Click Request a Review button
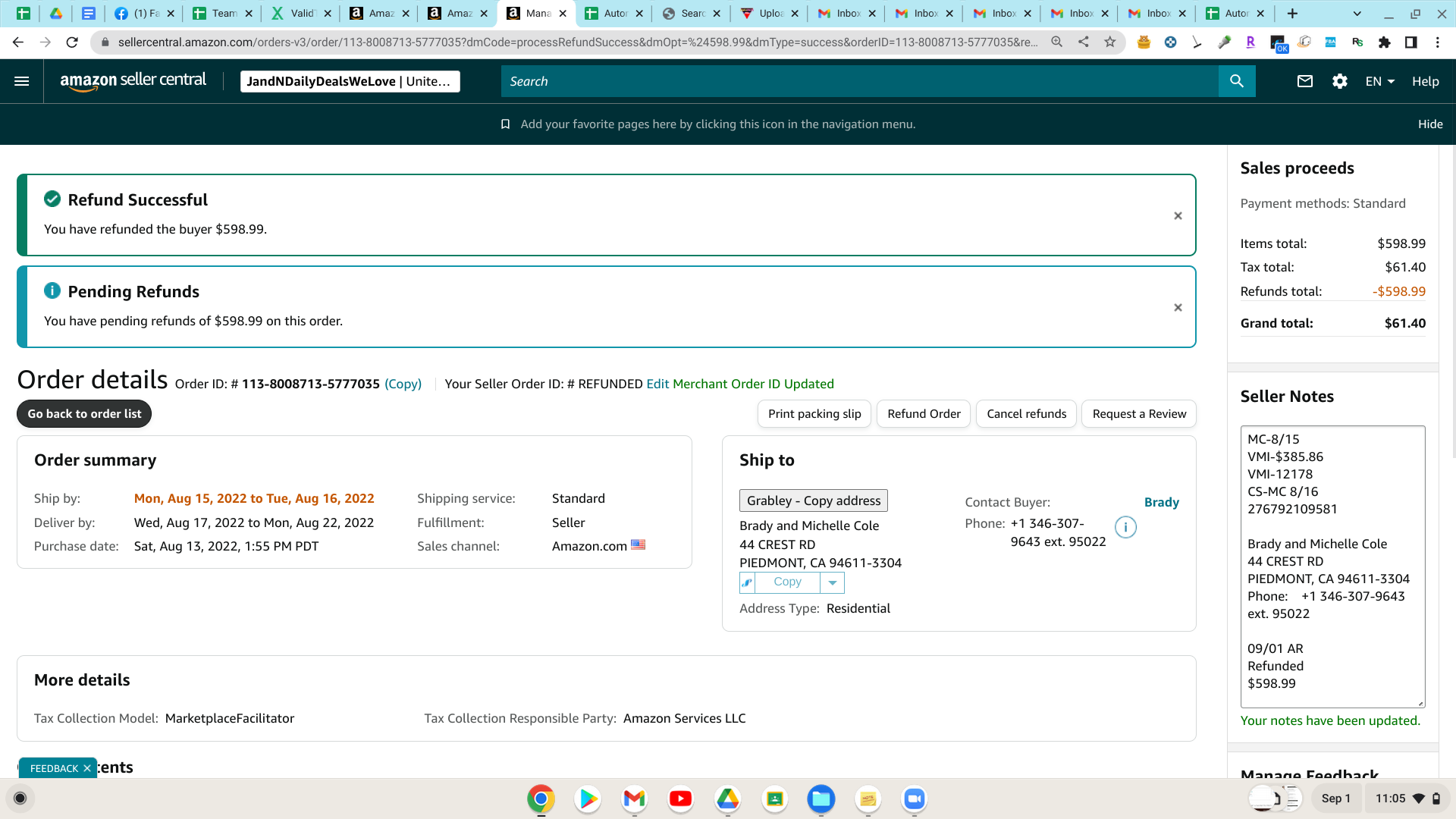Screen dimensions: 1456x819 pyautogui.click(x=1139, y=414)
